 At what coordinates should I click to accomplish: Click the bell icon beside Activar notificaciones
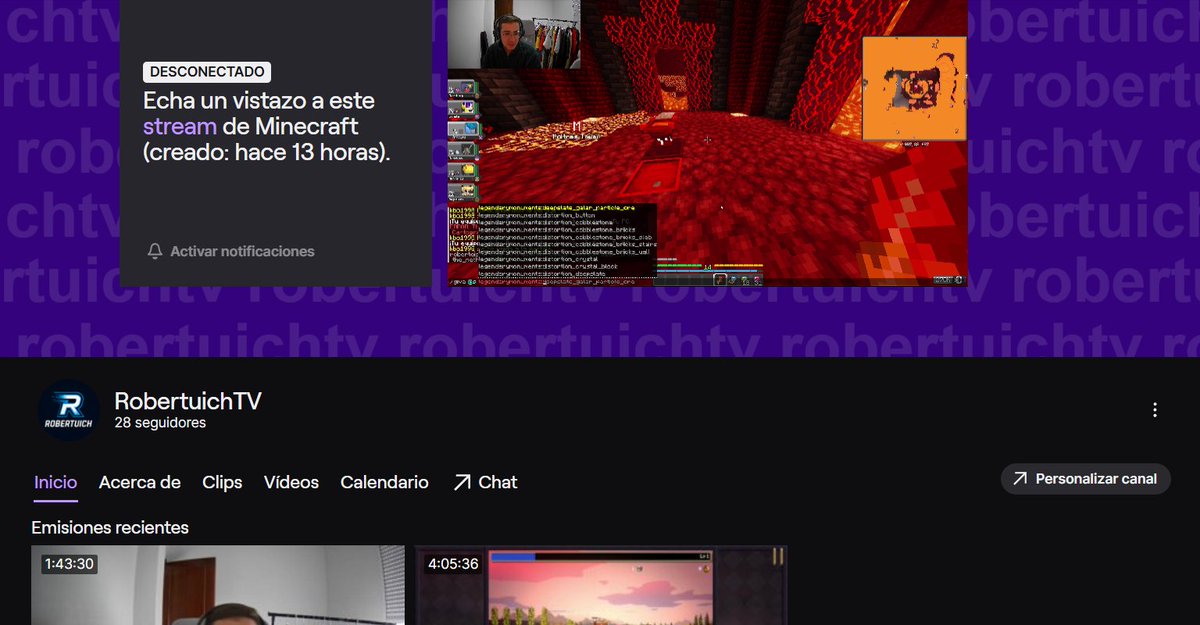pos(155,251)
